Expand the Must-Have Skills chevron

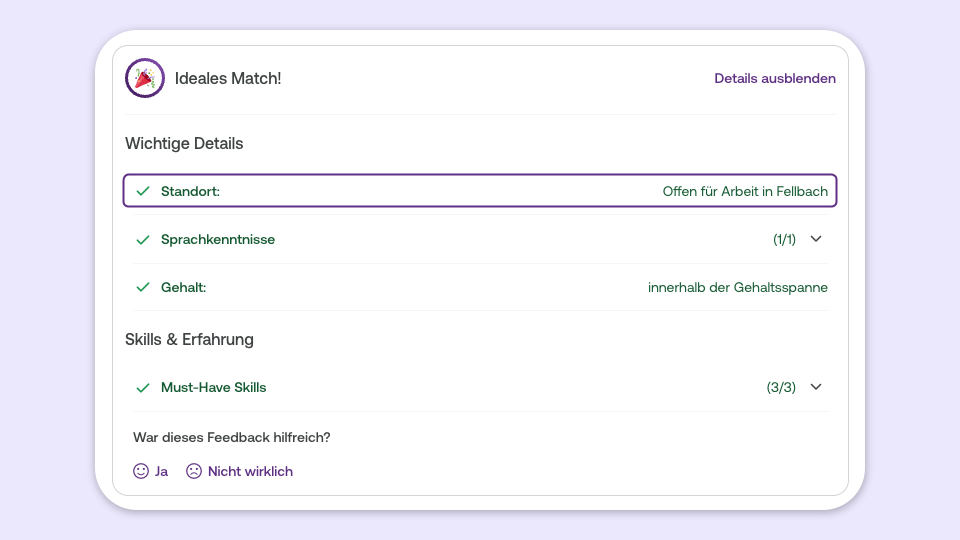coord(816,387)
